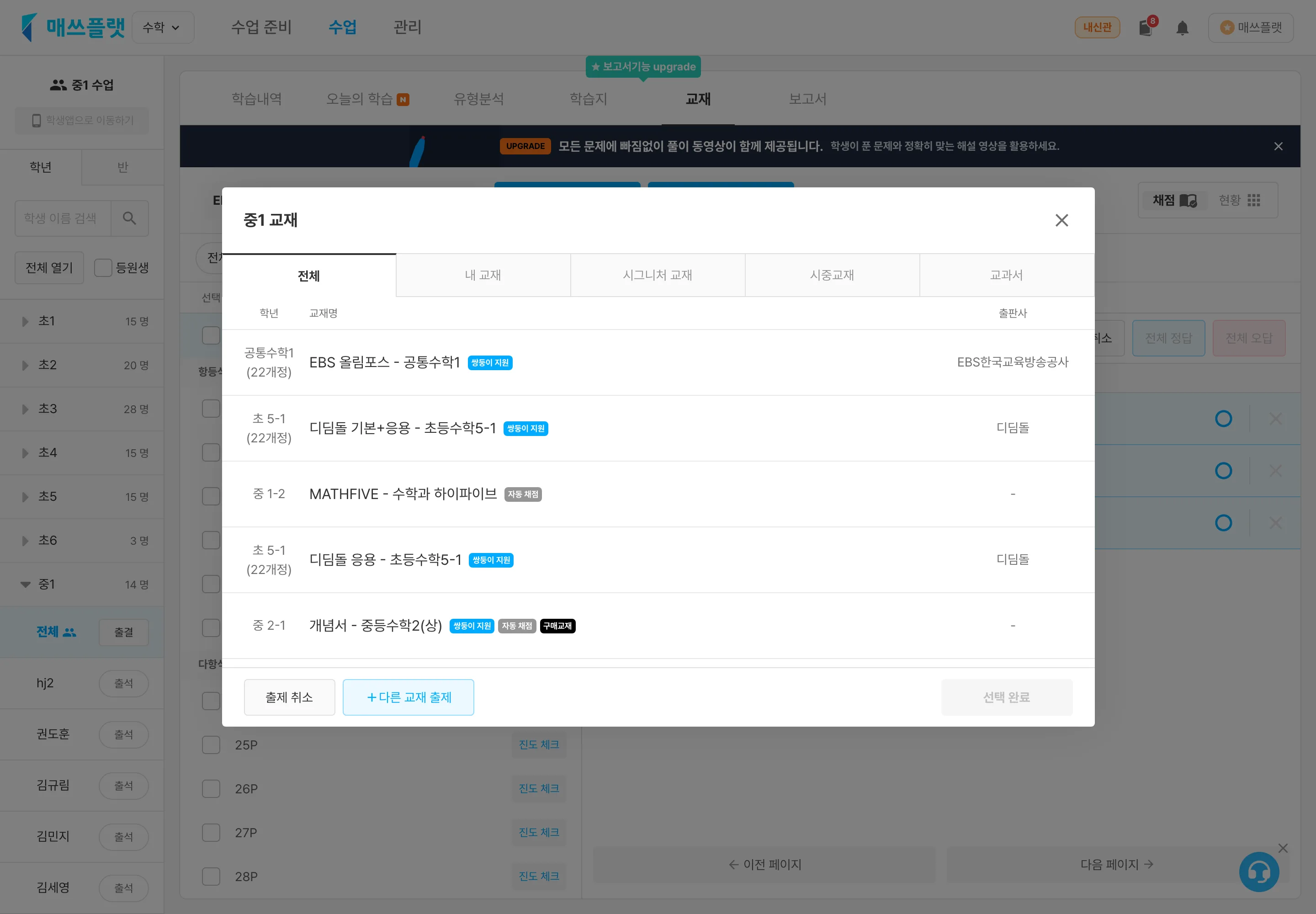Switch sidebar to 반 tab

pyautogui.click(x=122, y=167)
